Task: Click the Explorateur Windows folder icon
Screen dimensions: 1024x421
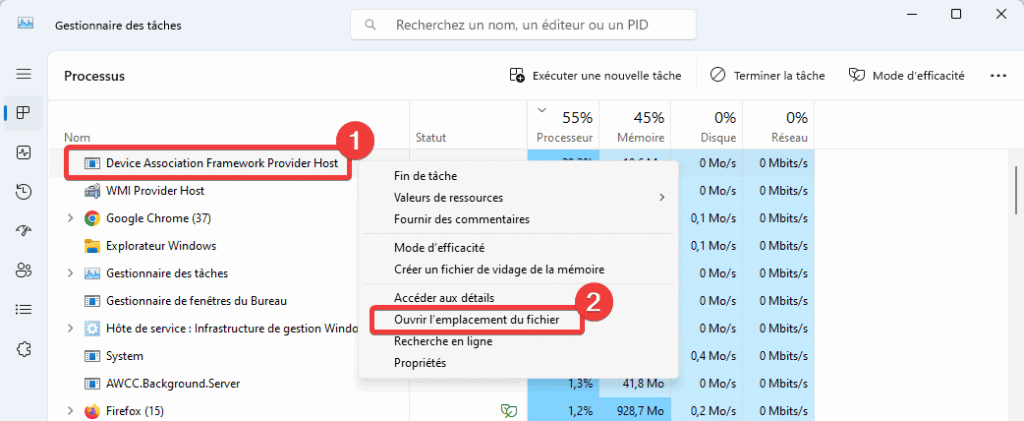Action: (x=92, y=246)
